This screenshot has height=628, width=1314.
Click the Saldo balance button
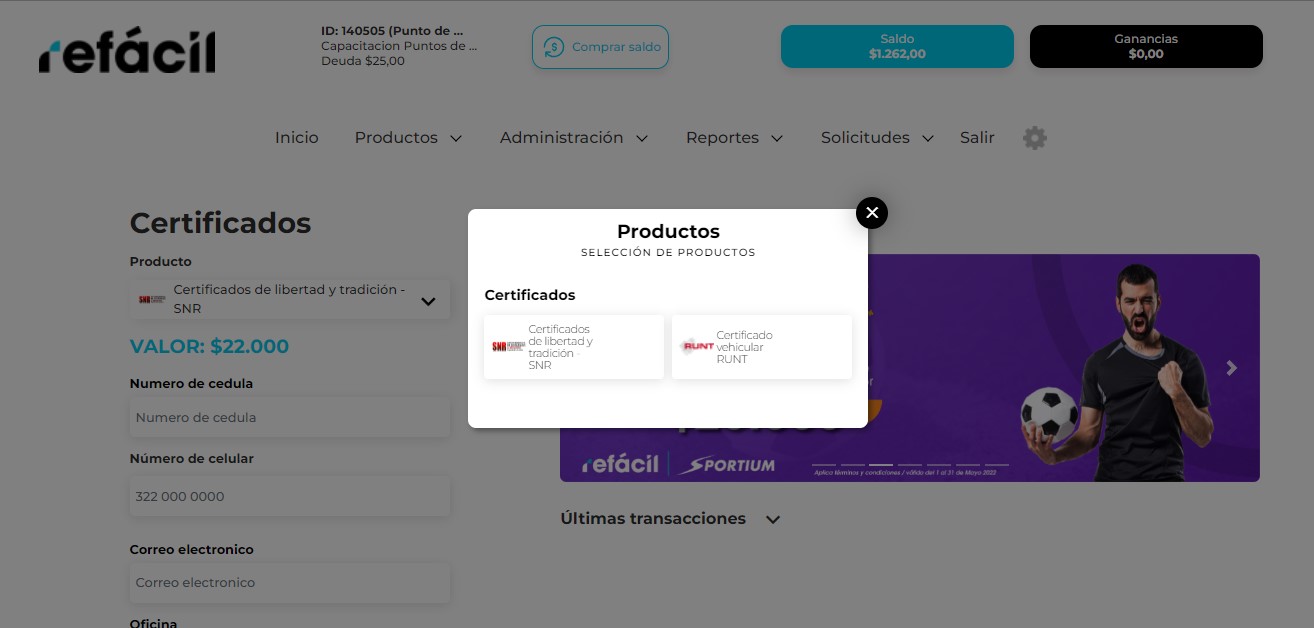[x=897, y=47]
